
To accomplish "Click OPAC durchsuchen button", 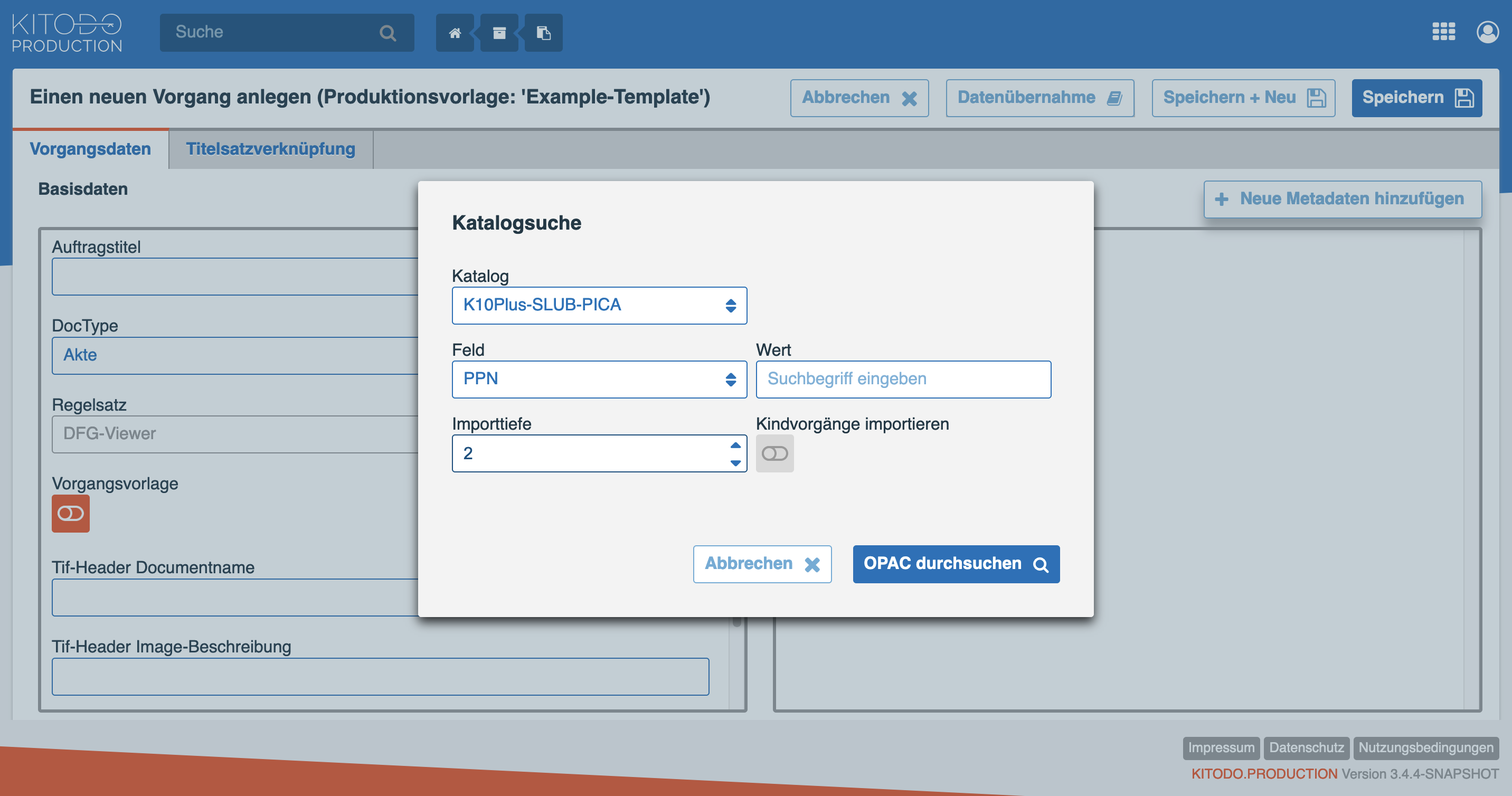I will (956, 564).
